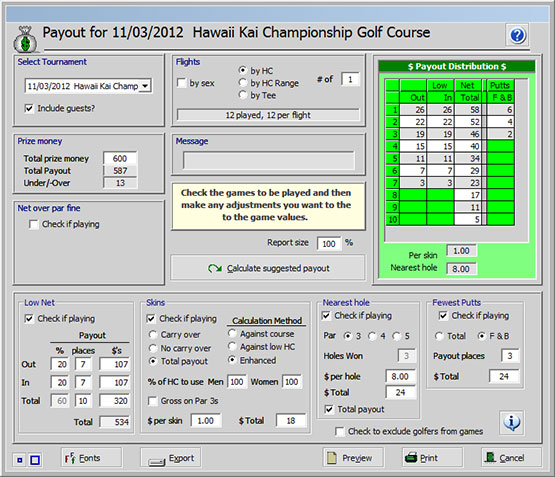Export the payout report
Screen dimensions: 555x477
tap(171, 458)
